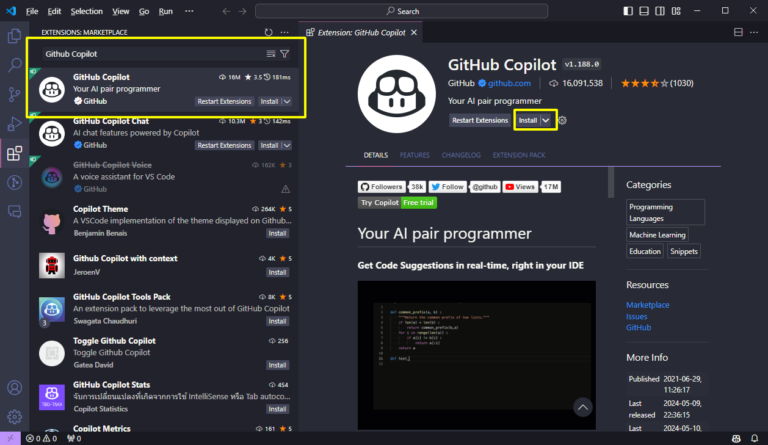
Task: Close the Extension: GitHub Copilot tab
Action: pyautogui.click(x=414, y=32)
